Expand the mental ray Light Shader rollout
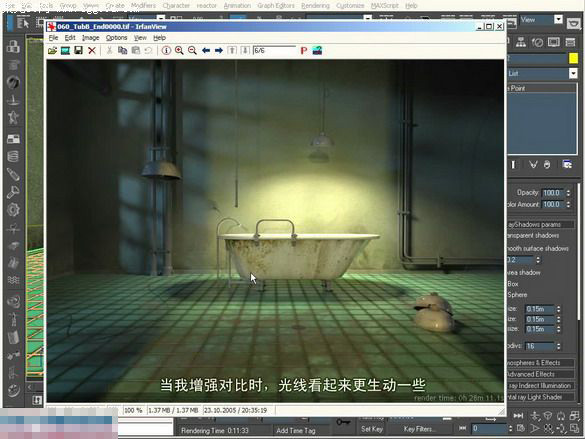This screenshot has width=585, height=439. [540, 397]
